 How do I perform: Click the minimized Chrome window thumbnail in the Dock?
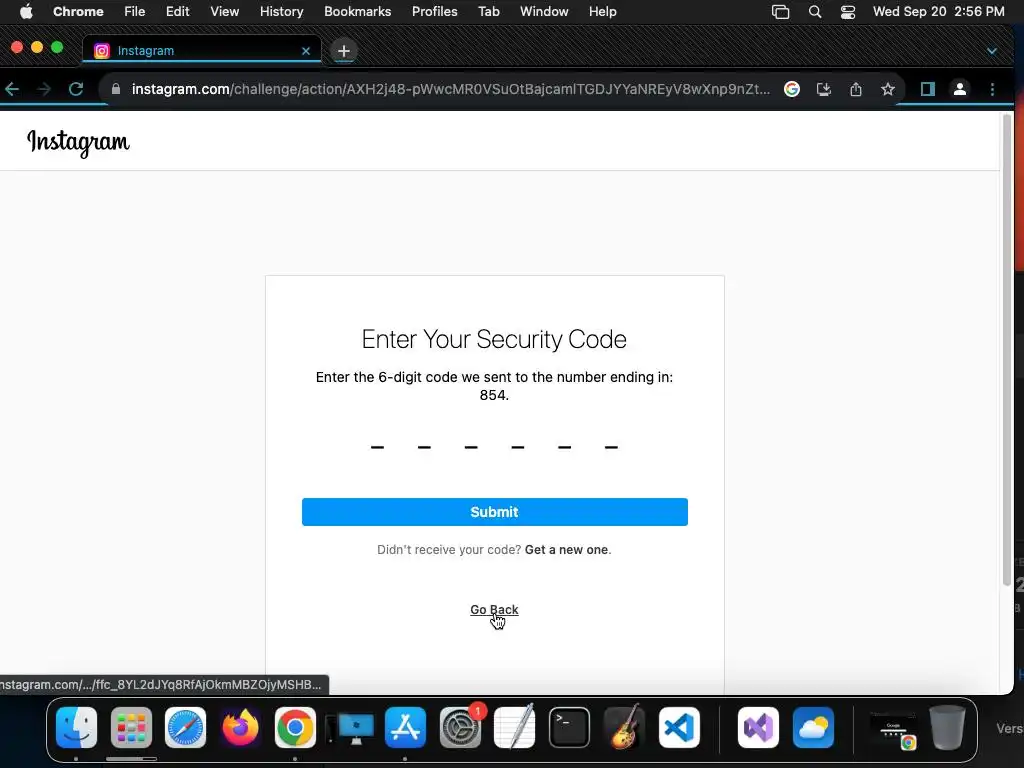point(894,730)
